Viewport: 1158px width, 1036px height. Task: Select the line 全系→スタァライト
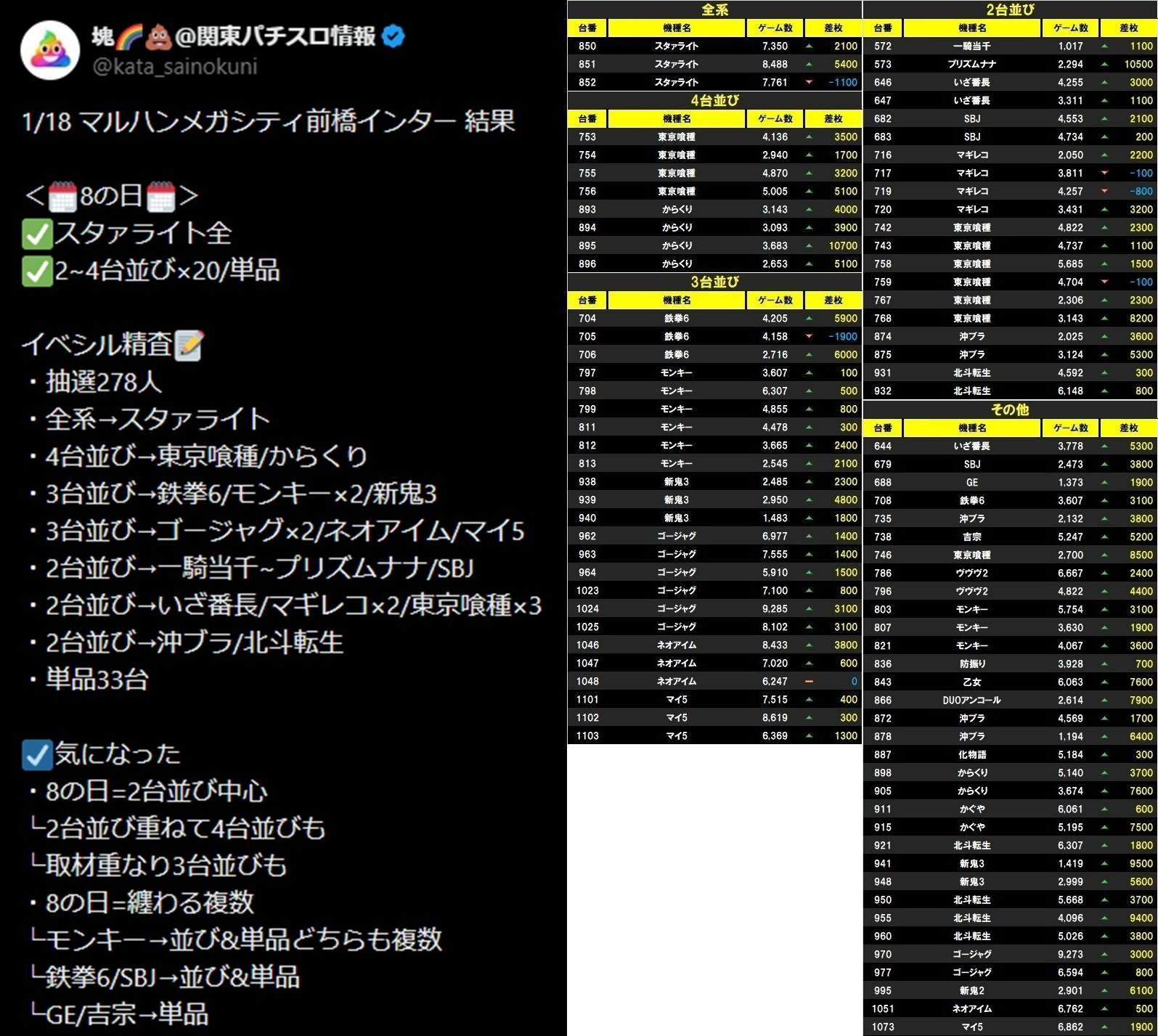pos(158,420)
